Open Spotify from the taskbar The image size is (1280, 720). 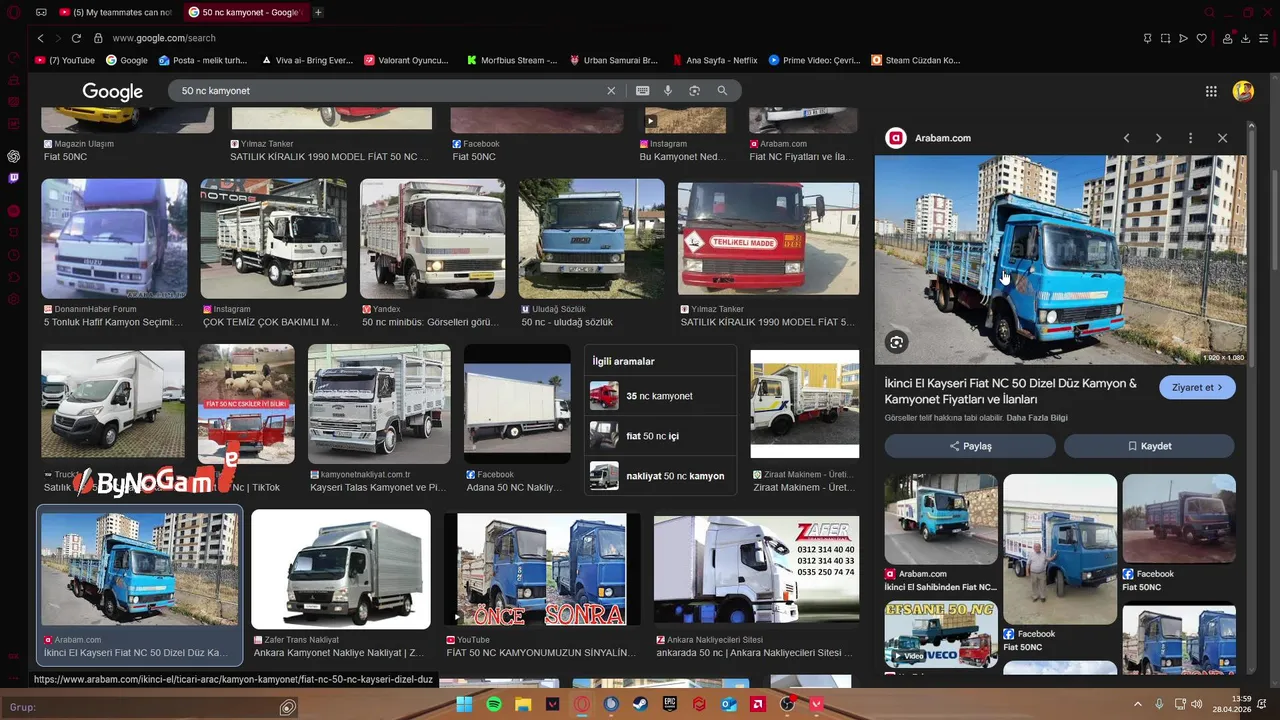point(494,704)
